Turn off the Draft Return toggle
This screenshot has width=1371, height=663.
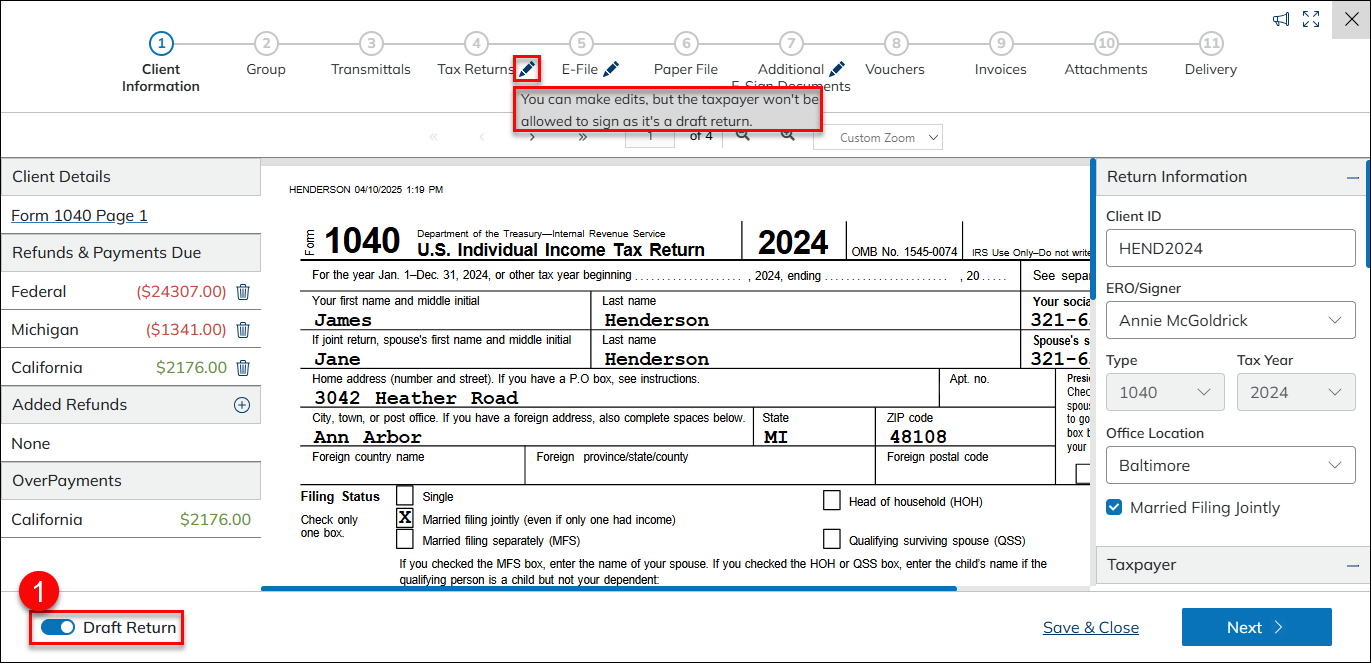click(x=58, y=627)
